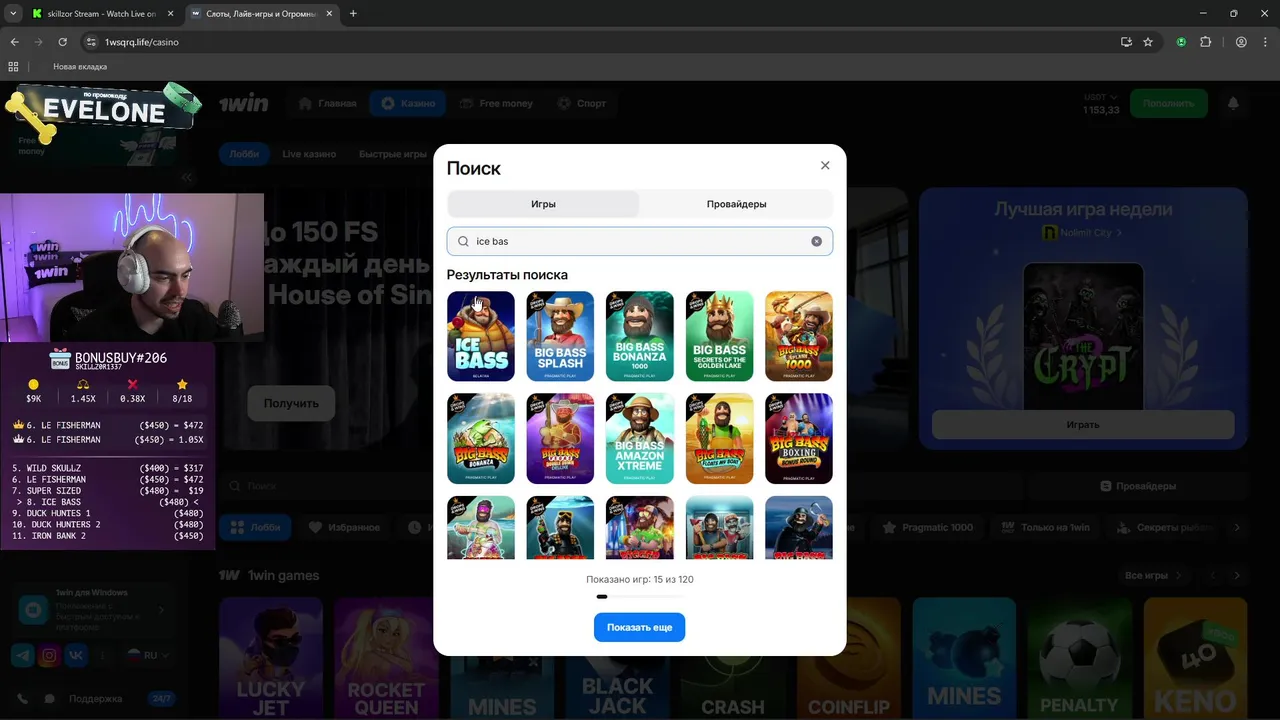Image resolution: width=1280 pixels, height=720 pixels.
Task: Open Big Bass Amazon Xtreme game
Action: [639, 438]
